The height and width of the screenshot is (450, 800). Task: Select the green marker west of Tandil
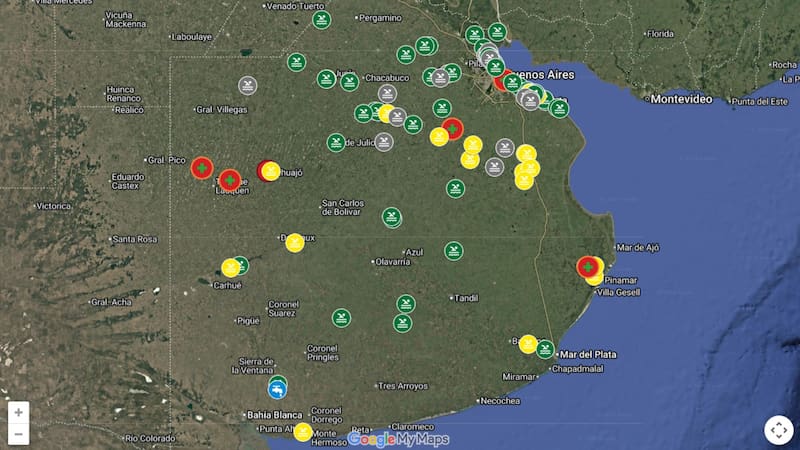405,303
